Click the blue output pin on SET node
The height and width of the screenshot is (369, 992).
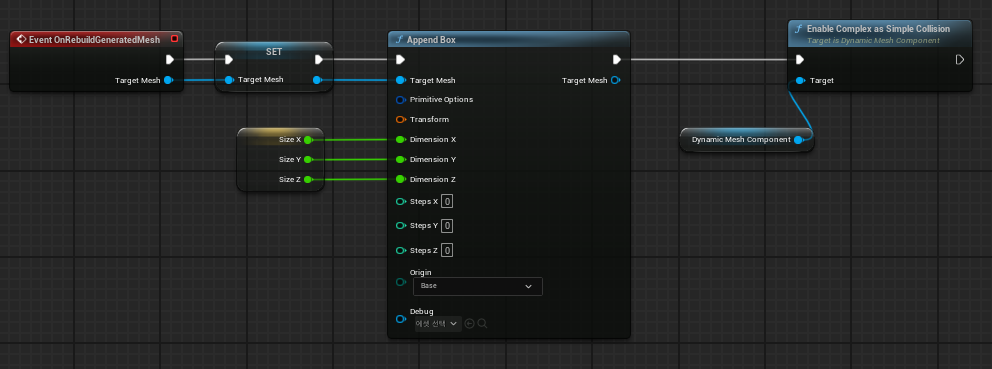pyautogui.click(x=318, y=80)
